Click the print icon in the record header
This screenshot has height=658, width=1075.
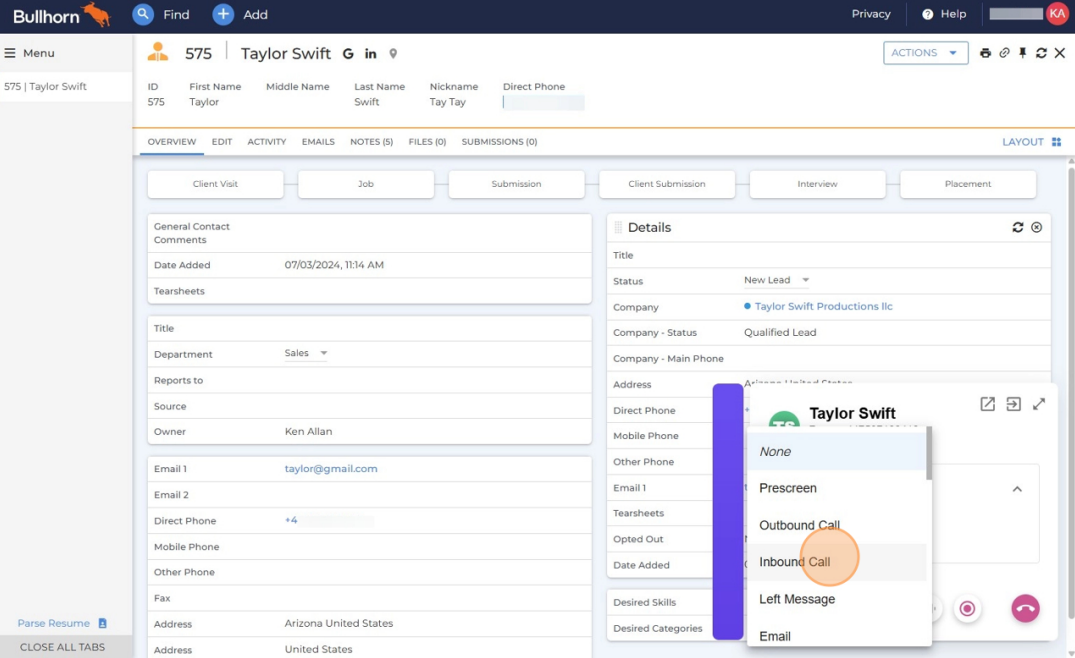(985, 53)
